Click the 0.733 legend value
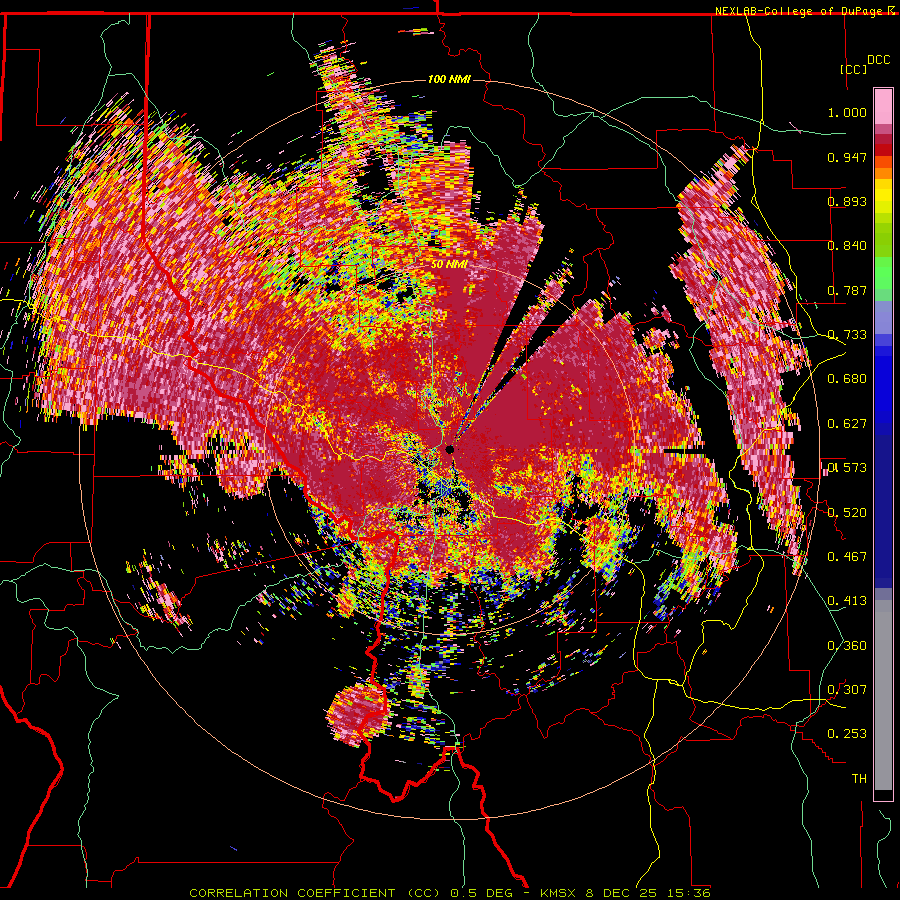Screen dimensions: 900x900 tap(847, 335)
